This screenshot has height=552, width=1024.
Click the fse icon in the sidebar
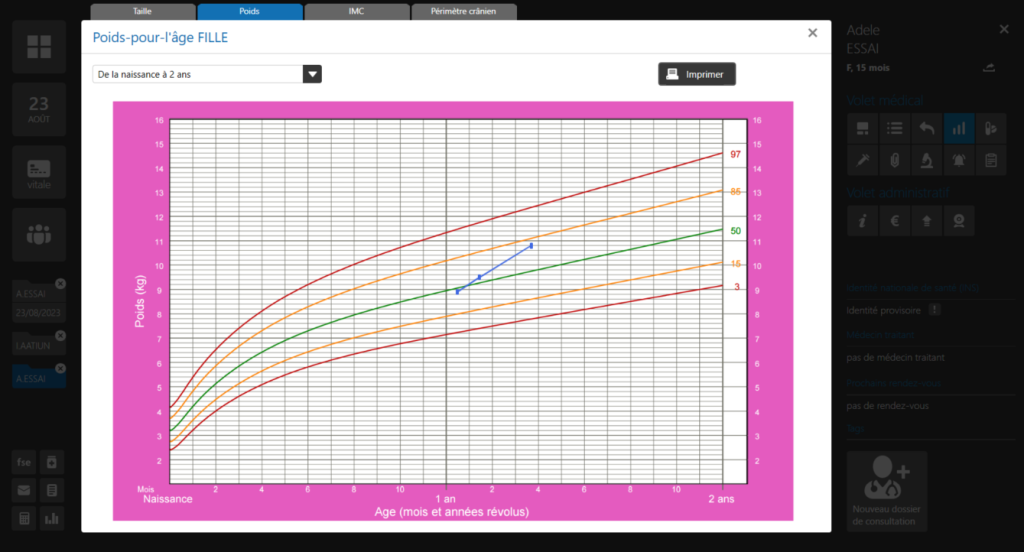pos(23,462)
